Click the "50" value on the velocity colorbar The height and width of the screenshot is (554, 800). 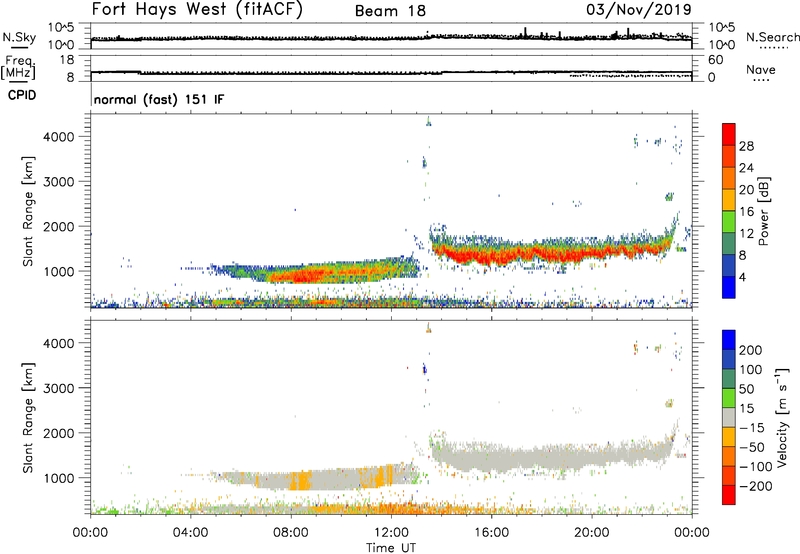tap(747, 389)
